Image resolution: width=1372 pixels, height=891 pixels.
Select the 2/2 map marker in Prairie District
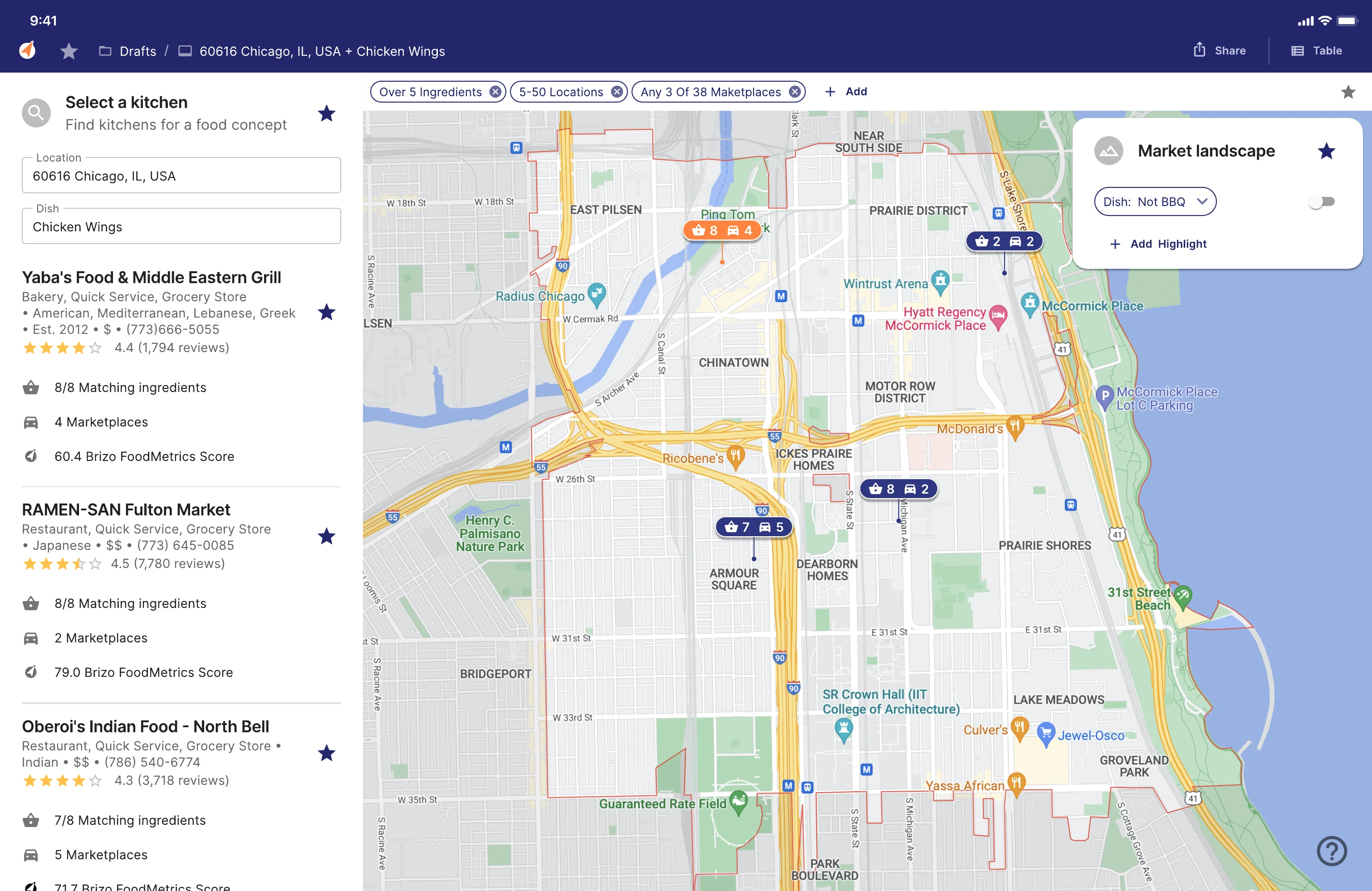click(x=1004, y=241)
